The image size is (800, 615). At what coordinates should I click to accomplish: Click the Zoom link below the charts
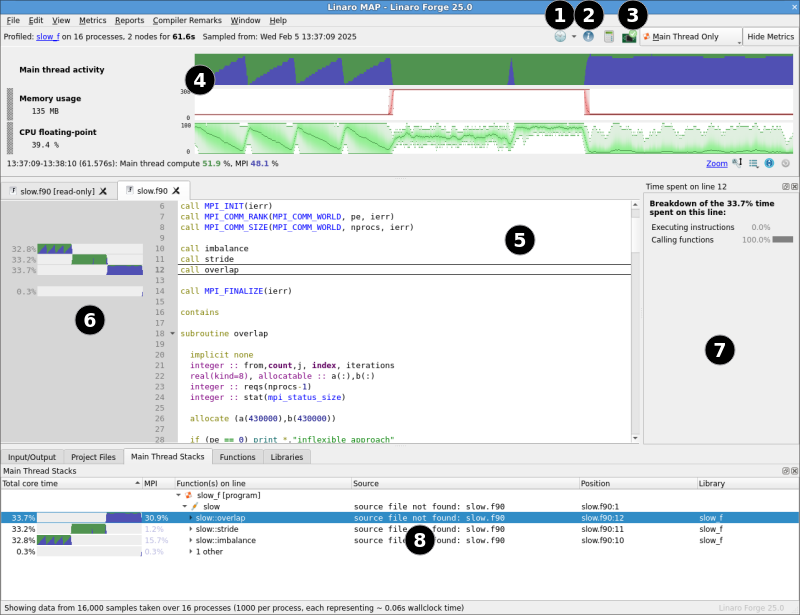[x=717, y=163]
